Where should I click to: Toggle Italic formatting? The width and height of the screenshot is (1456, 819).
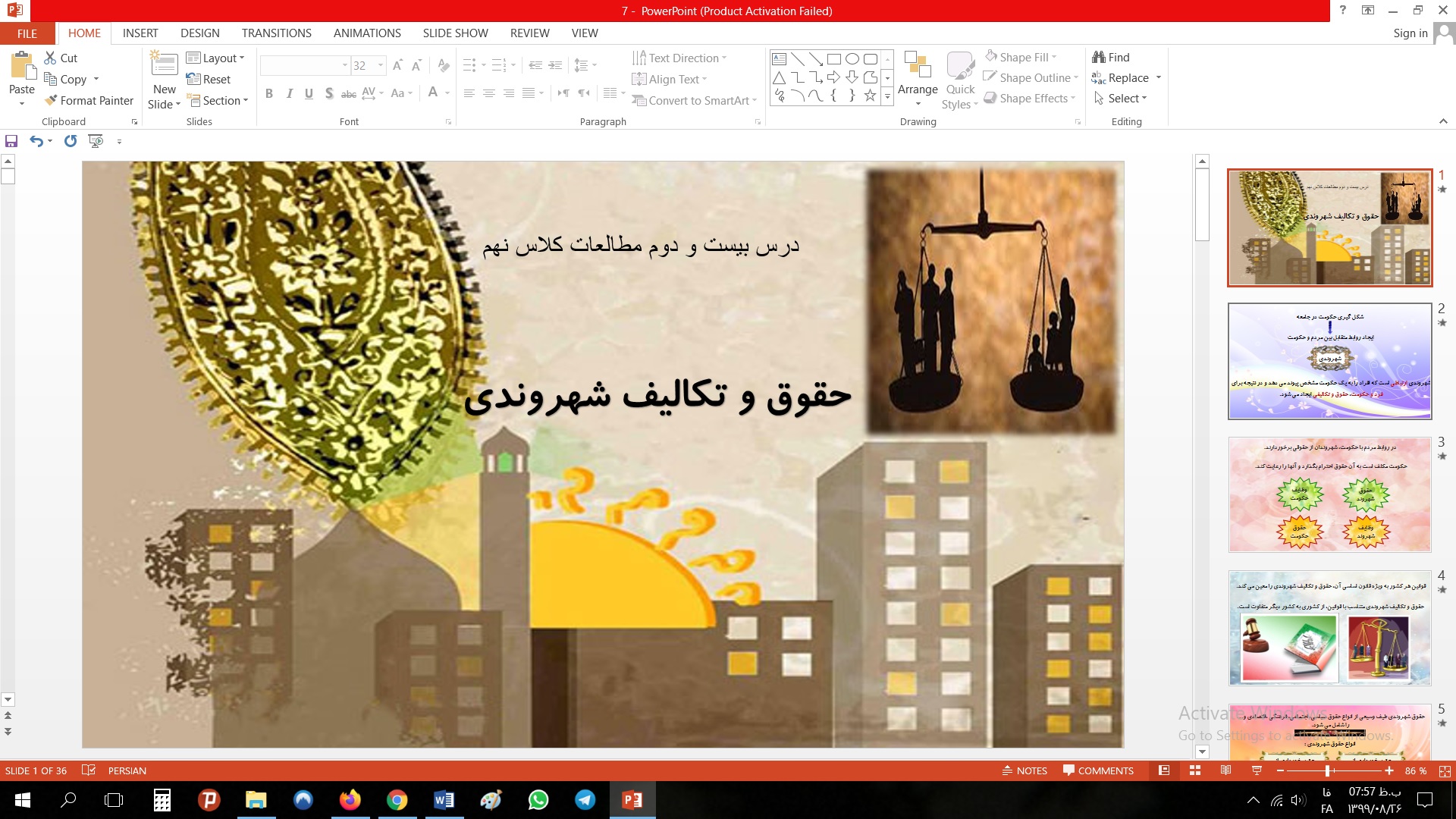pos(289,93)
